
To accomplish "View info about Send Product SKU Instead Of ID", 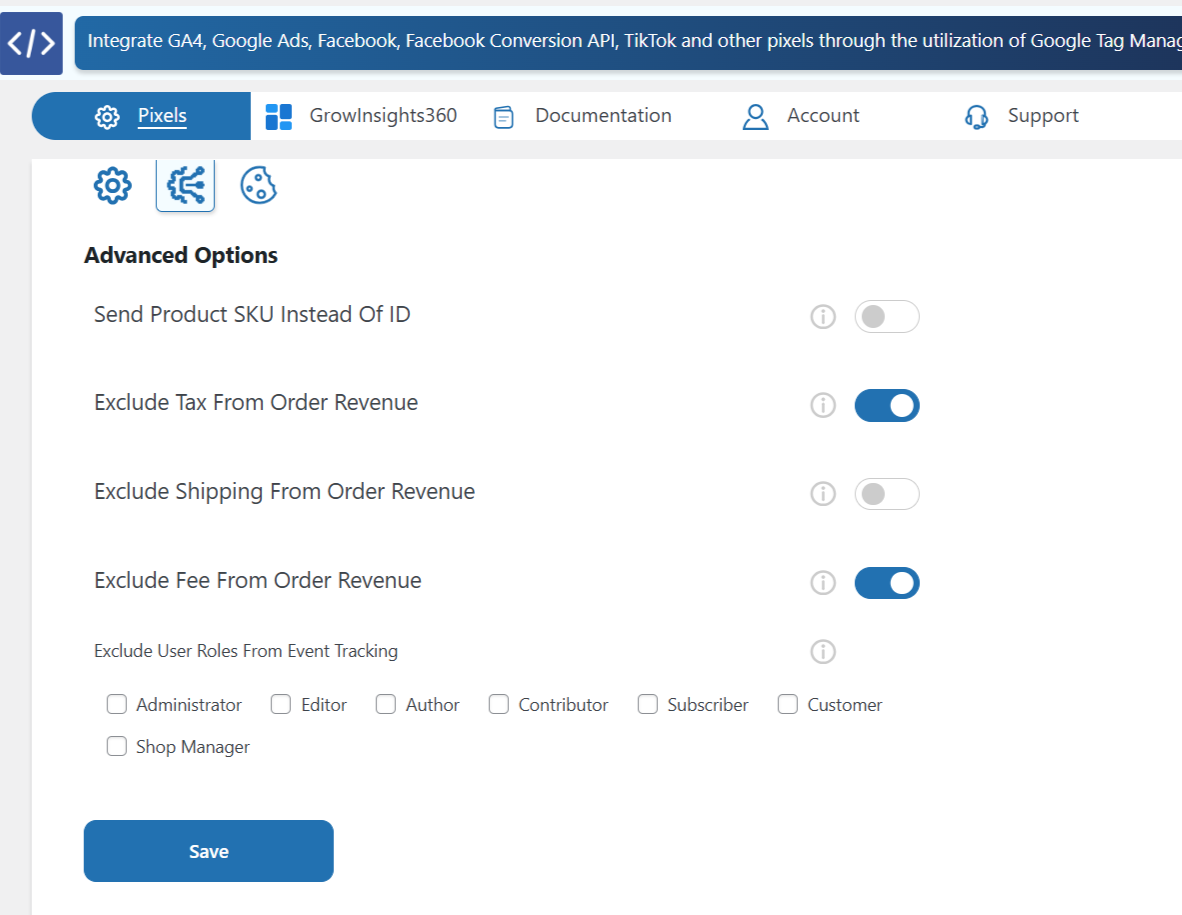I will pyautogui.click(x=823, y=316).
